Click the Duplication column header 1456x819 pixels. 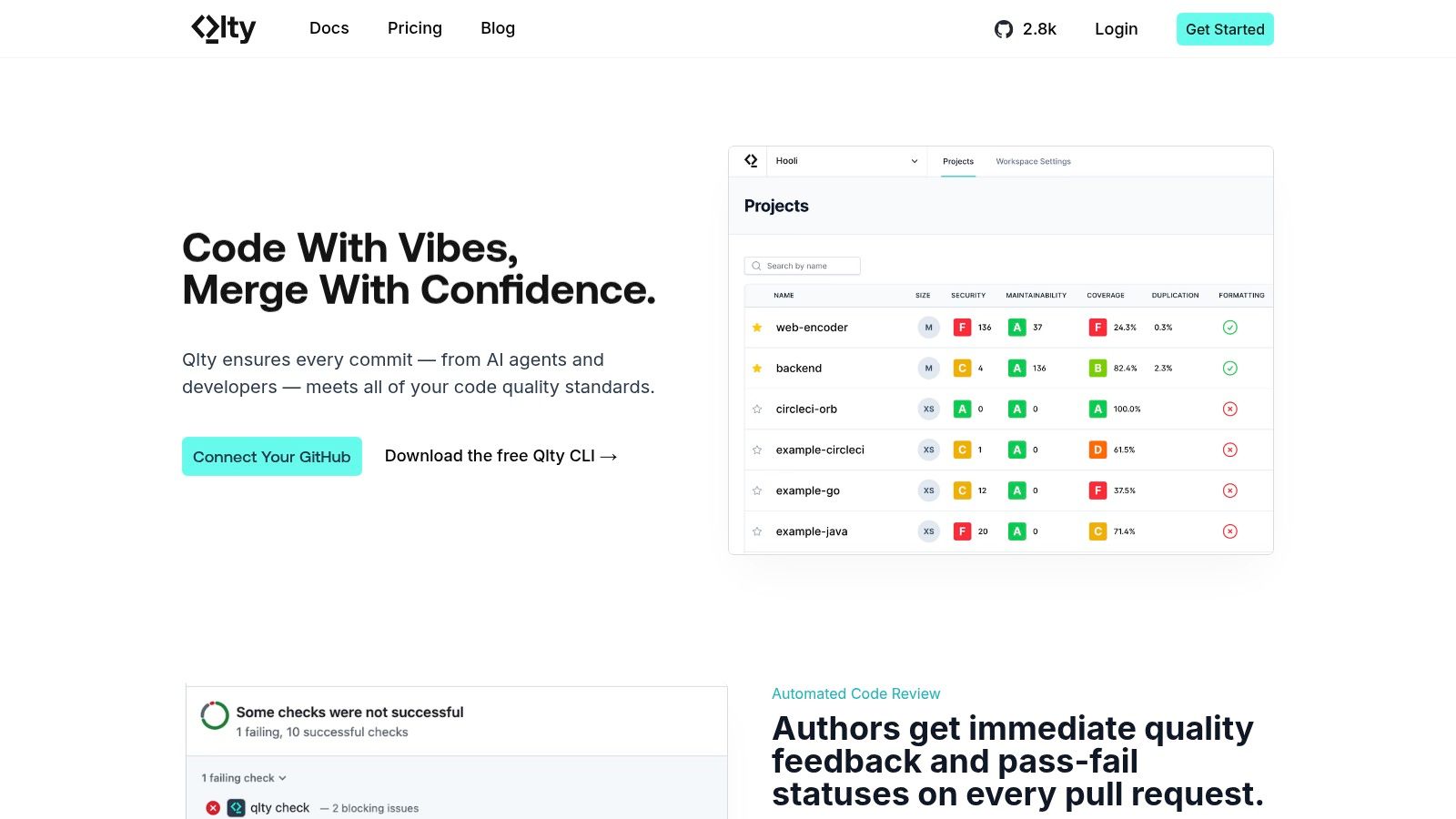click(x=1175, y=296)
